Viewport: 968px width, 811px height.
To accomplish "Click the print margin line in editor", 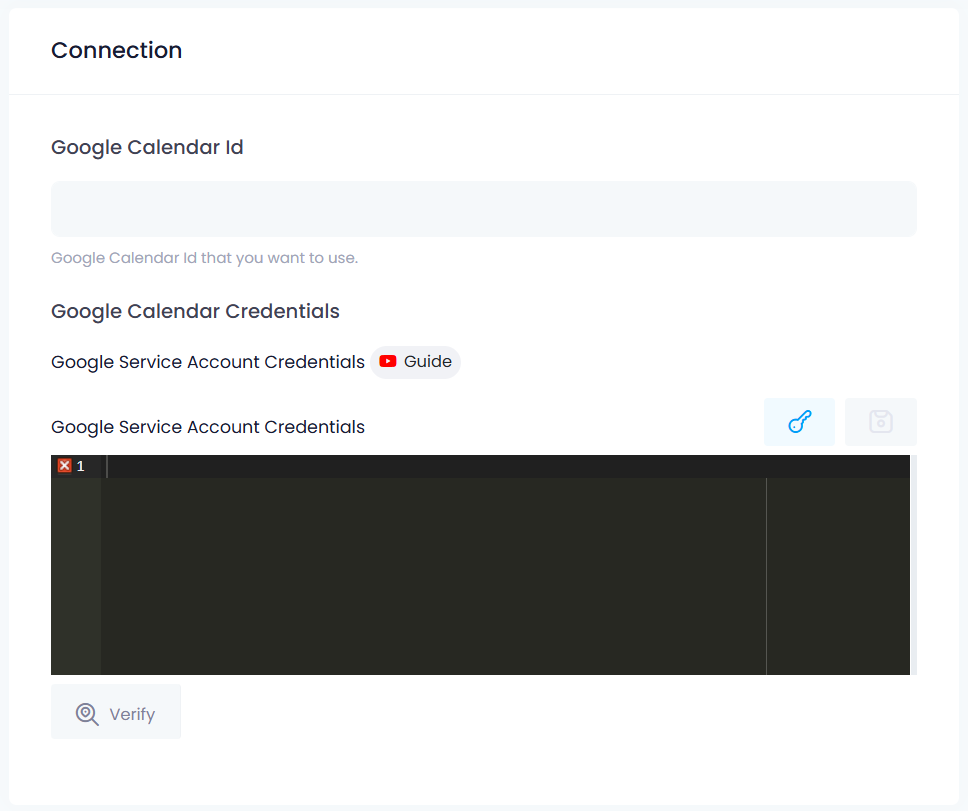I will click(766, 575).
